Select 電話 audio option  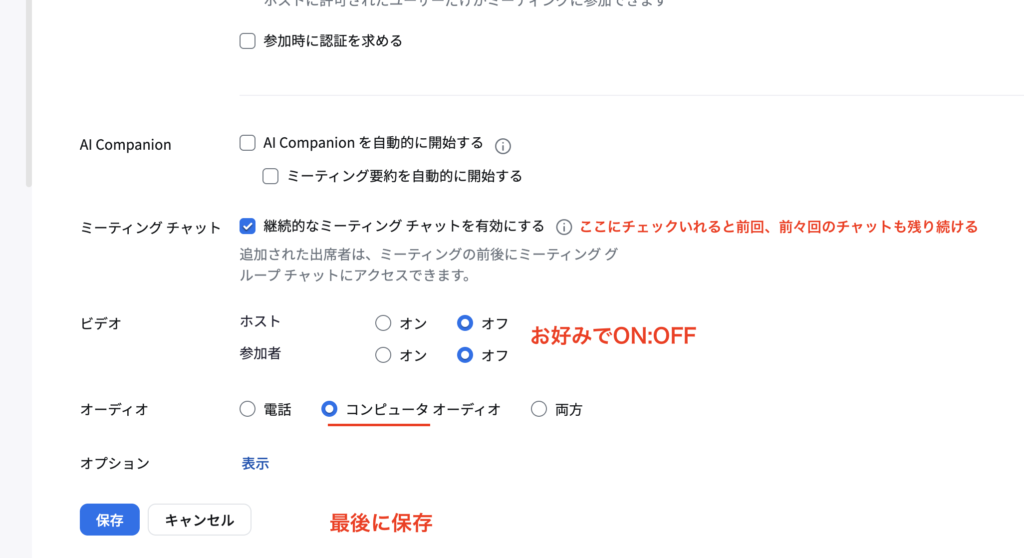coord(248,409)
